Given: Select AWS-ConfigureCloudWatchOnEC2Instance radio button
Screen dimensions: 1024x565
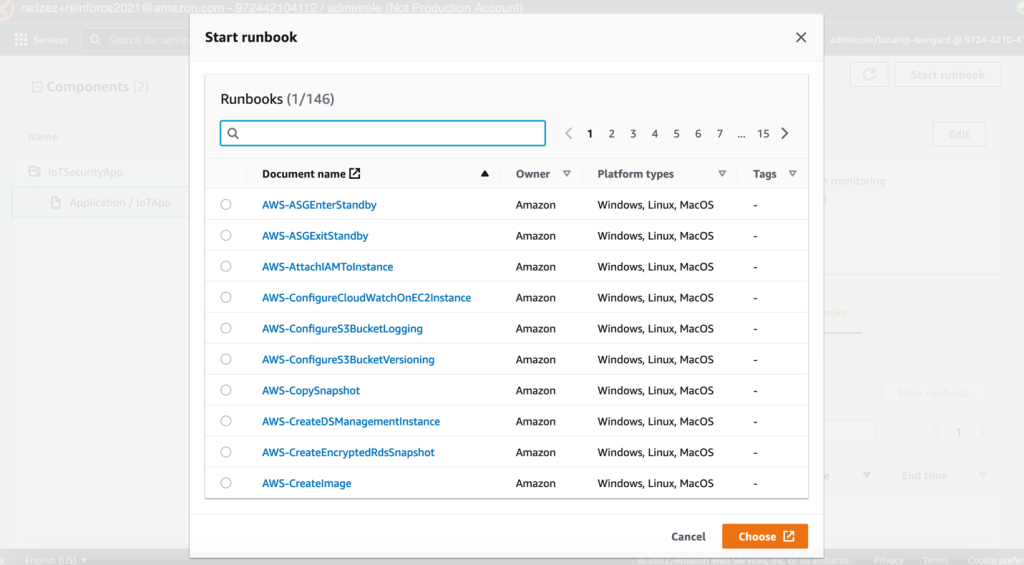Looking at the screenshot, I should [x=226, y=297].
